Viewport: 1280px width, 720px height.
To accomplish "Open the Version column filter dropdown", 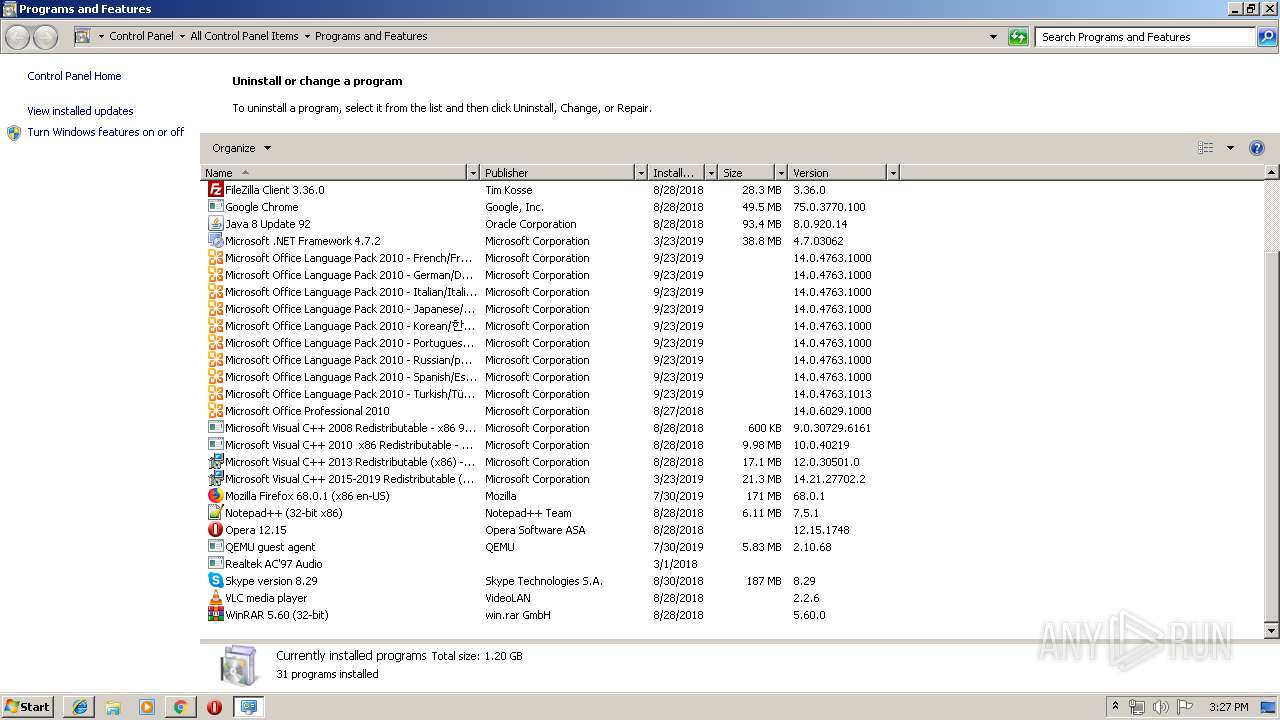I will 893,173.
